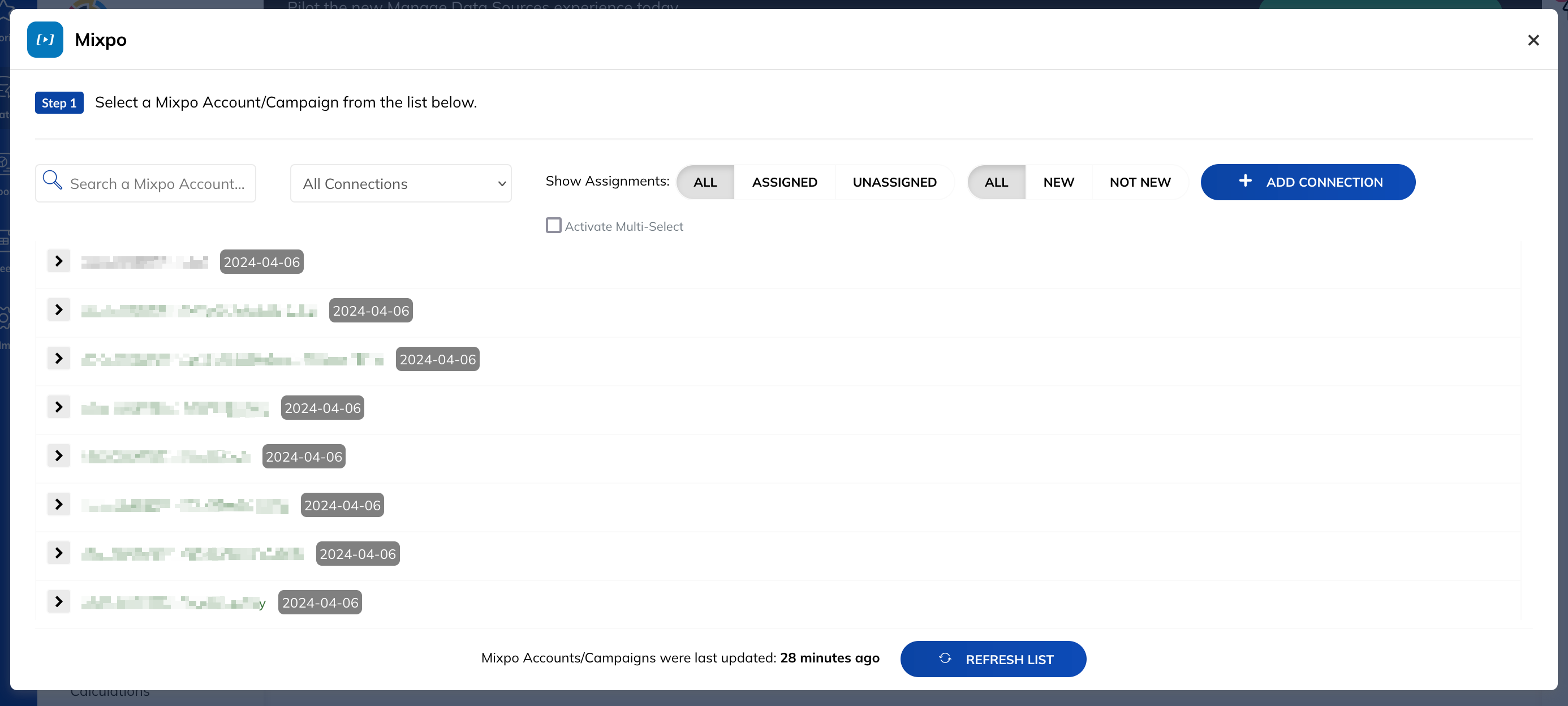Viewport: 1568px width, 706px height.
Task: Select ALL under Show Assignments
Action: pyautogui.click(x=705, y=182)
